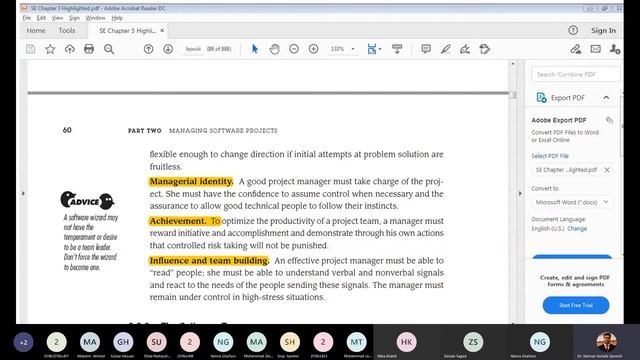This screenshot has height=360, width=640.
Task: Upload file to cloud icon
Action: tap(69, 49)
